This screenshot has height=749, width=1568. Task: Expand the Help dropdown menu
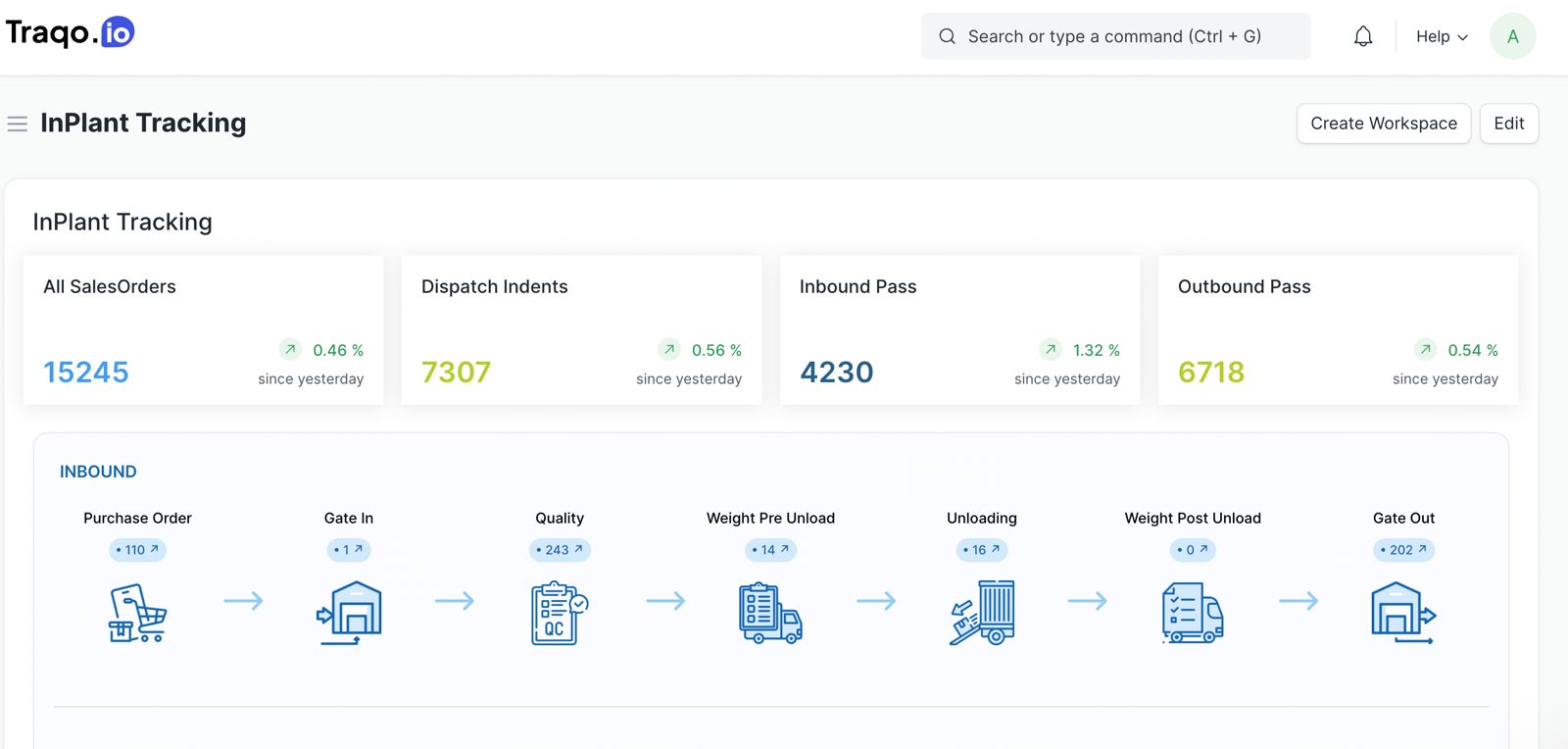click(1442, 37)
